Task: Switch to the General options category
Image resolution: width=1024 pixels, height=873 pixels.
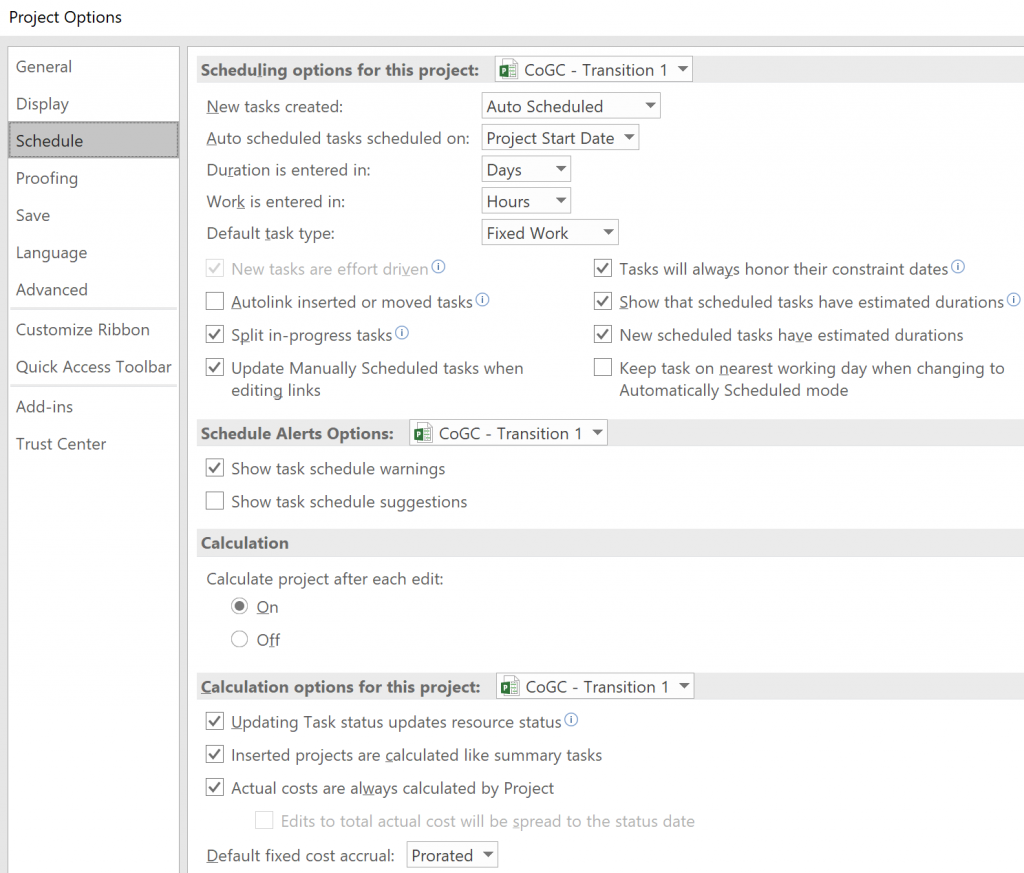Action: pyautogui.click(x=44, y=67)
